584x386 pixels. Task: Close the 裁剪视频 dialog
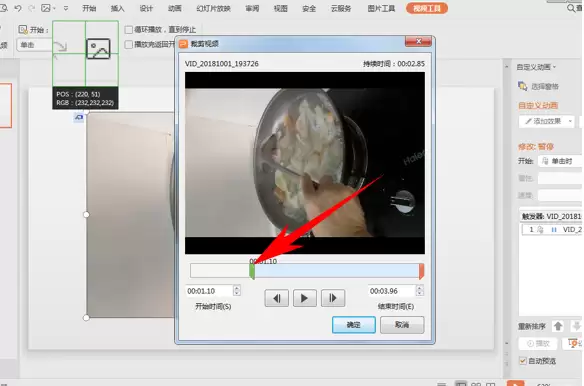point(418,41)
